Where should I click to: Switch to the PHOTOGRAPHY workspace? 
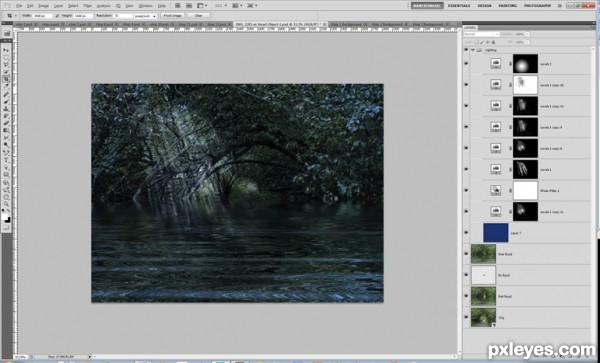[538, 6]
